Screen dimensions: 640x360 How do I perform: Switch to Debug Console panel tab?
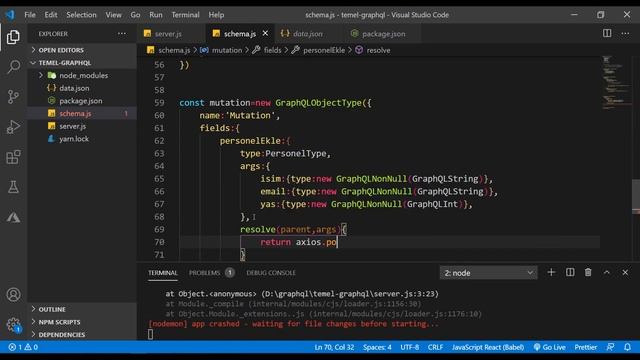(x=271, y=273)
